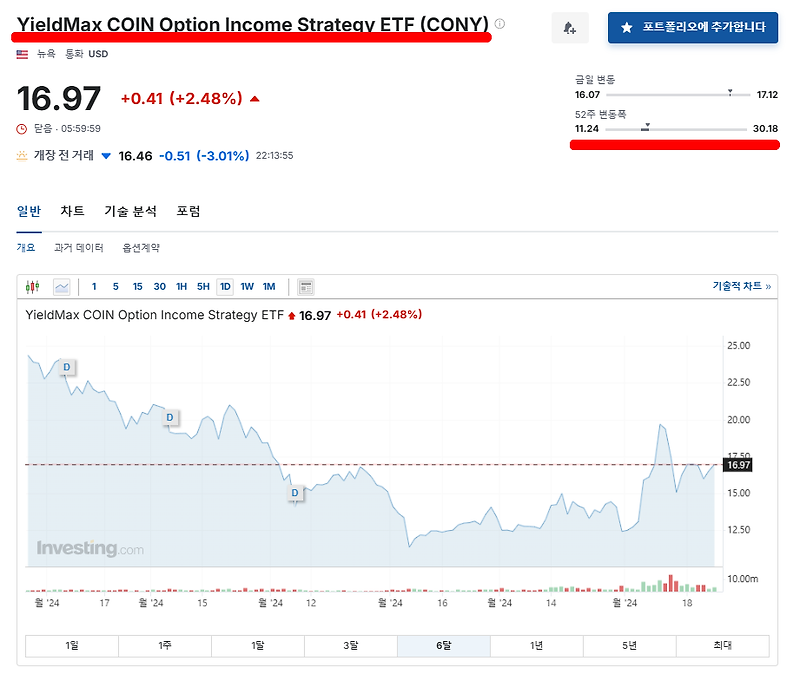Click the clock icon beside 닫음
Viewport: 800px width, 674px height.
(19, 129)
